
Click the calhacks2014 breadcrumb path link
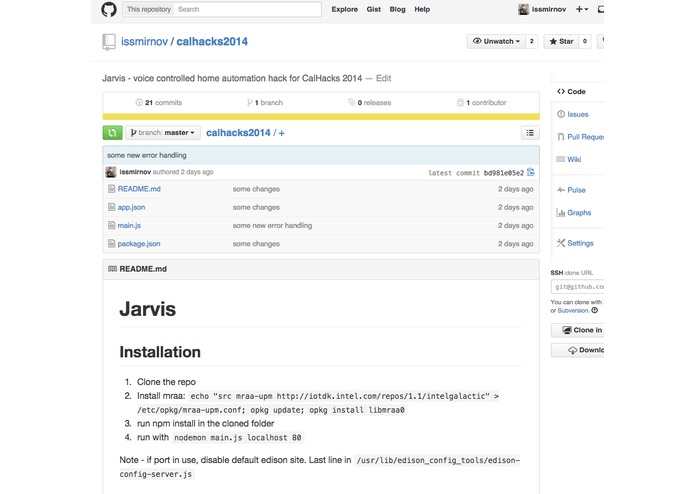pyautogui.click(x=238, y=132)
